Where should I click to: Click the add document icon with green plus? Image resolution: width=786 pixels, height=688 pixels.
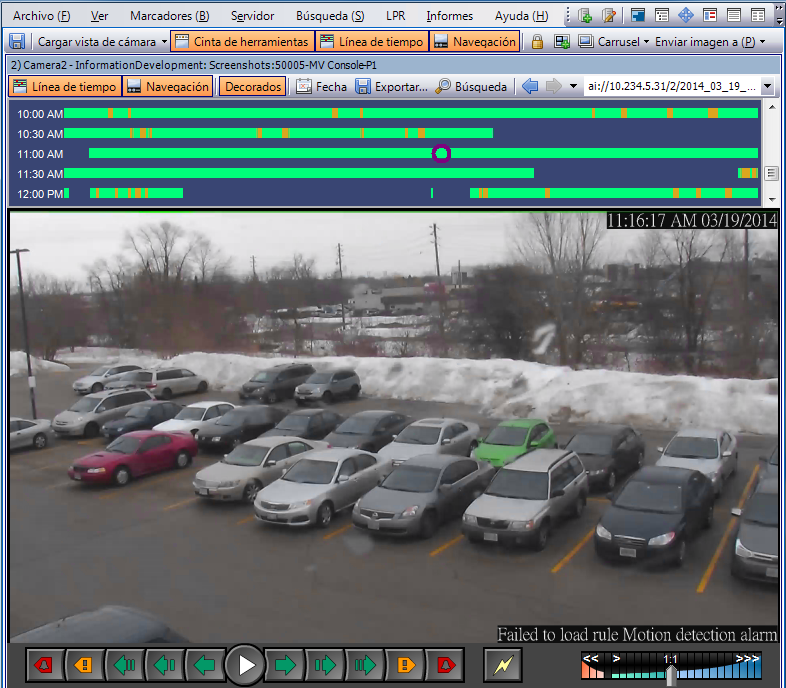pos(584,16)
